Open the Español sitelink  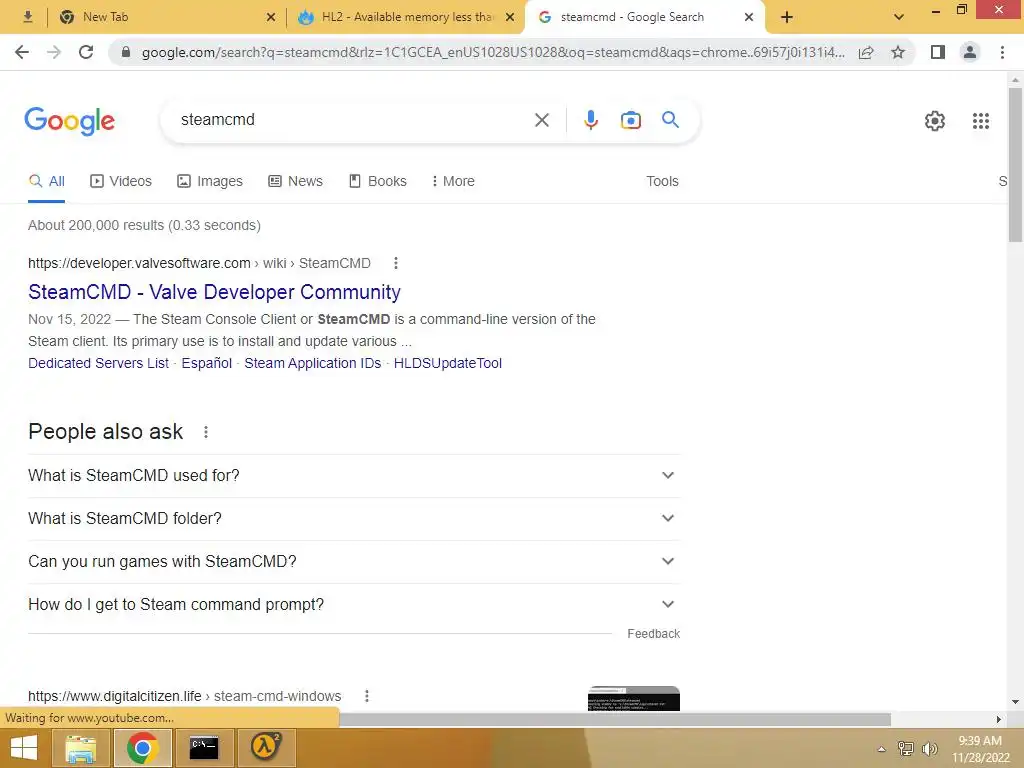tap(206, 363)
